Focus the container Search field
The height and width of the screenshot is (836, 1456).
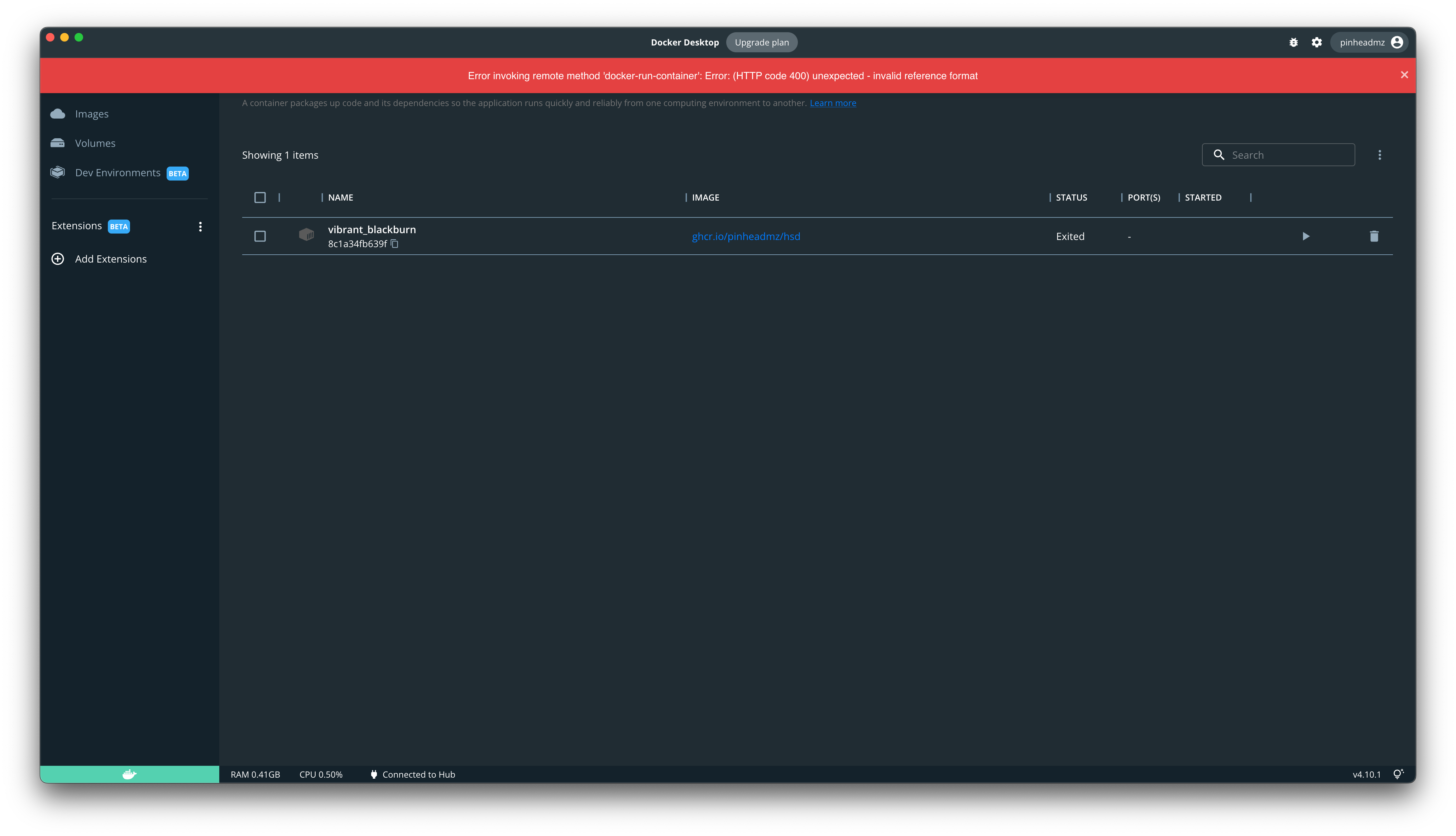(1286, 155)
